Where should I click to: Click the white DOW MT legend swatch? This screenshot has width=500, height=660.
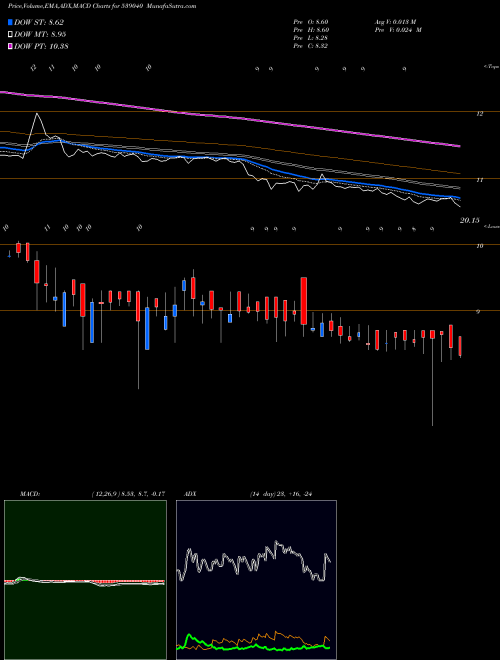(11, 35)
